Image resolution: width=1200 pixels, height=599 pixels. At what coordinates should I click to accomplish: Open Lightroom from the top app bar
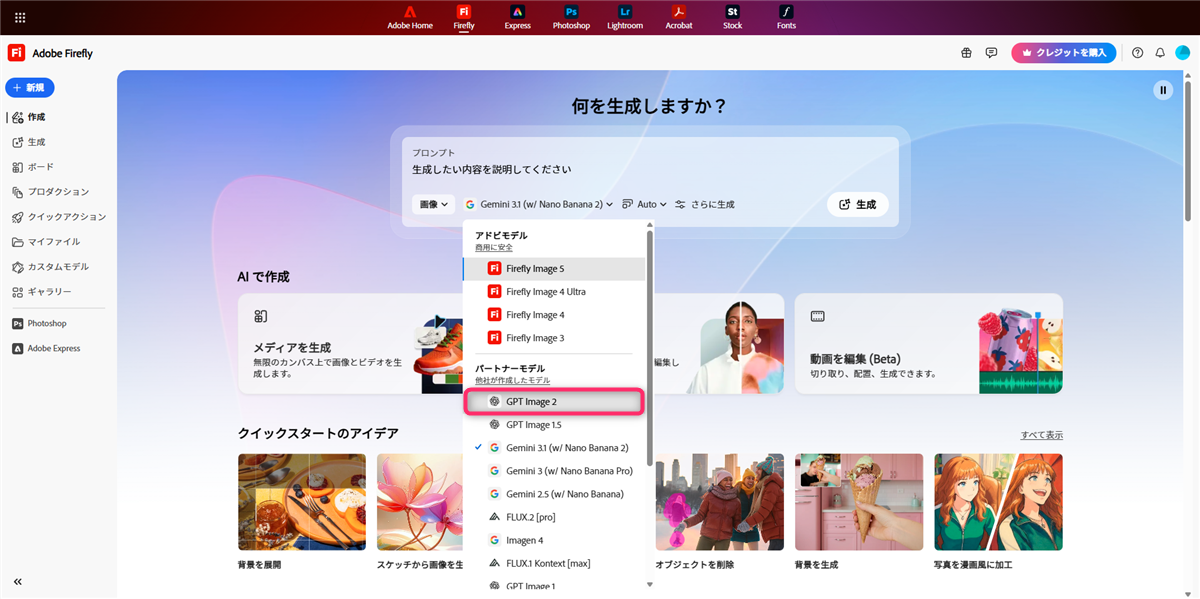coord(625,16)
